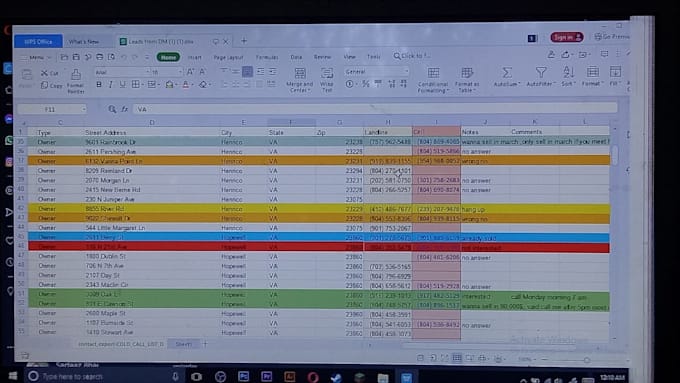Select the COLD_CALL_LIST sheet tab
This screenshot has height=383, width=680.
pyautogui.click(x=121, y=344)
